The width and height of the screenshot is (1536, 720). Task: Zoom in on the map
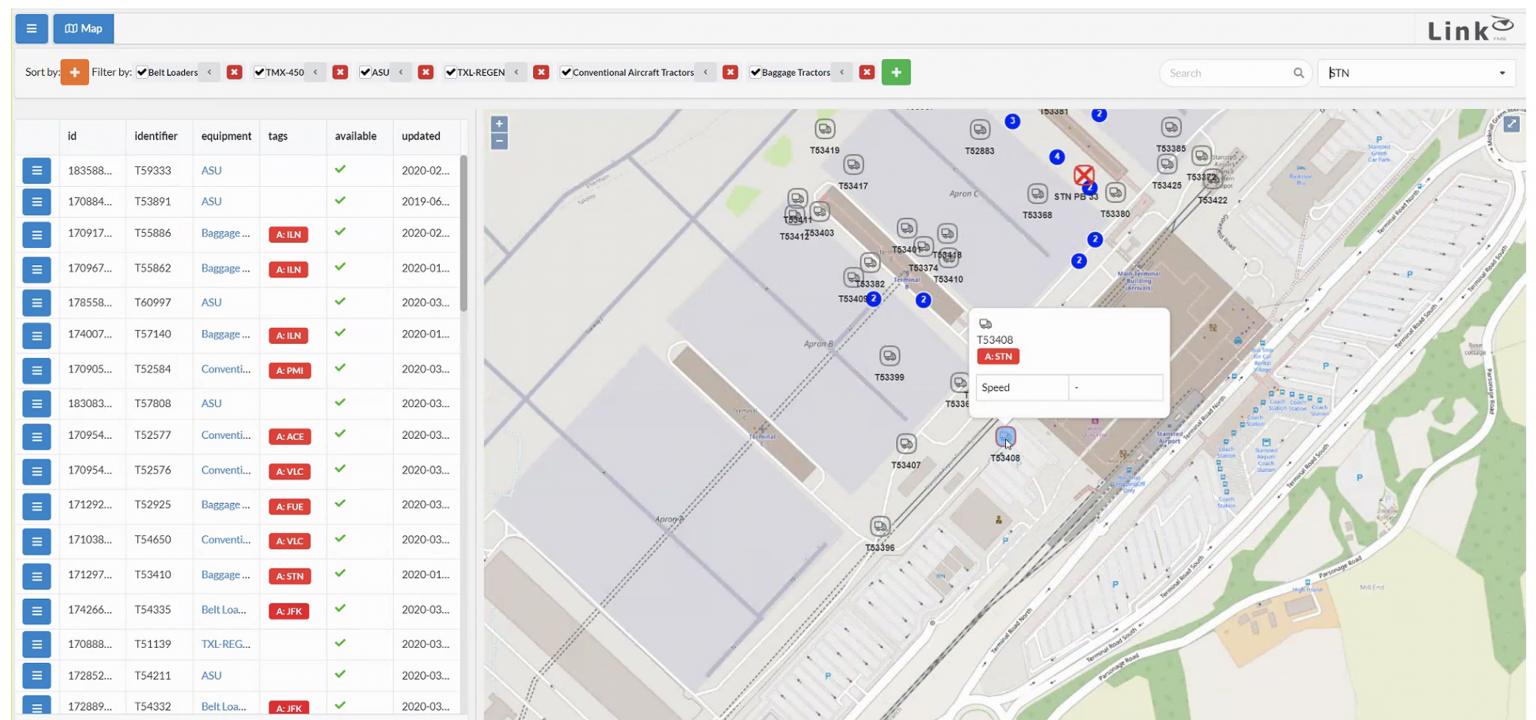[499, 124]
